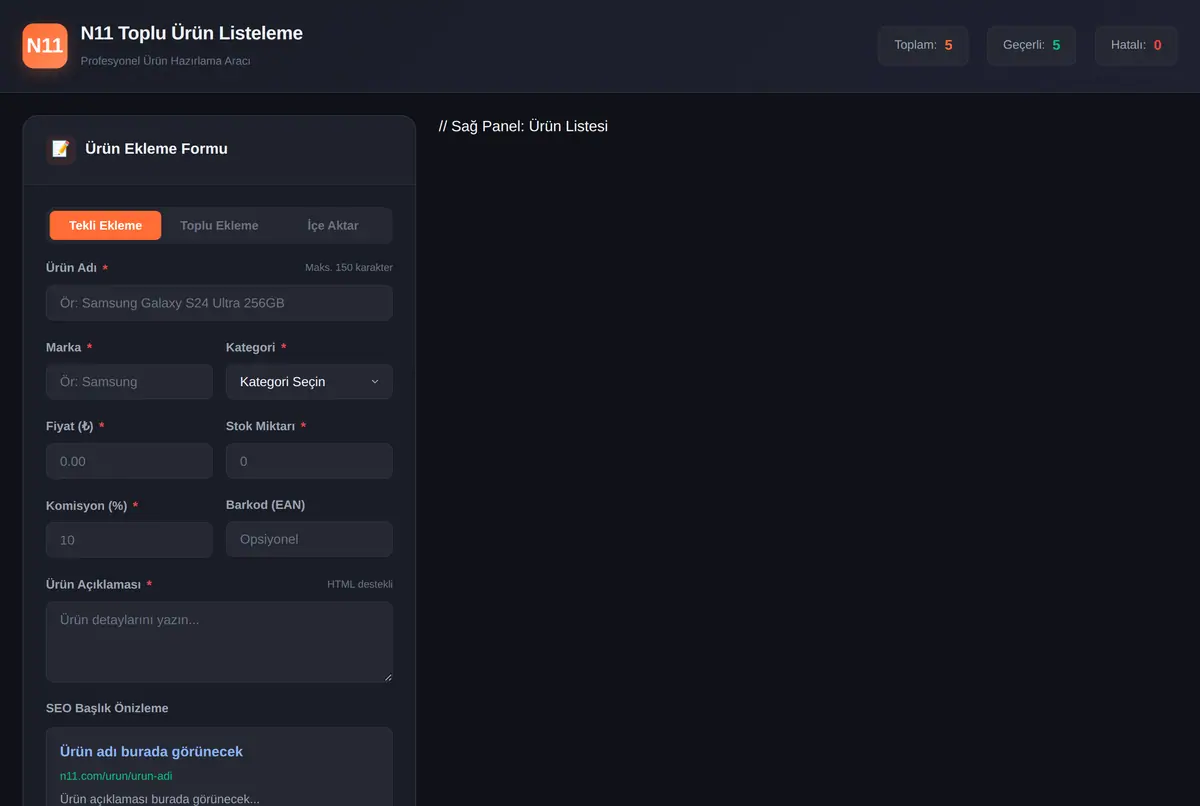Image resolution: width=1200 pixels, height=806 pixels.
Task: Expand the Kategori Seçin dropdown
Action: pos(309,381)
